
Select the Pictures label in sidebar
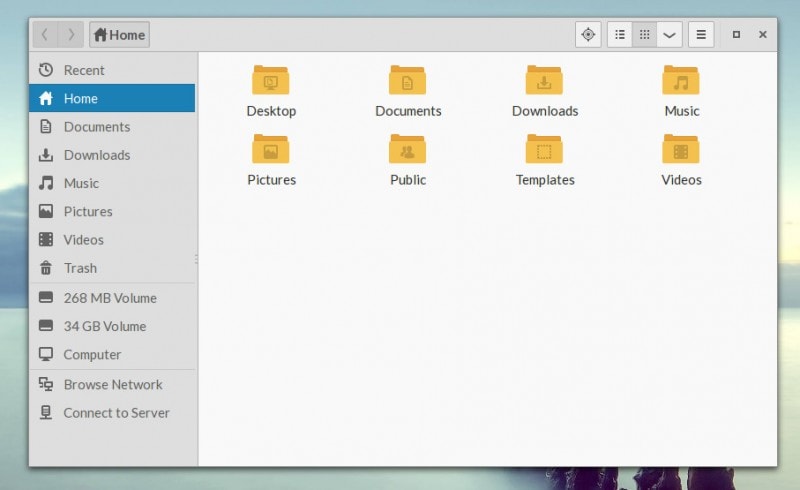[x=88, y=211]
